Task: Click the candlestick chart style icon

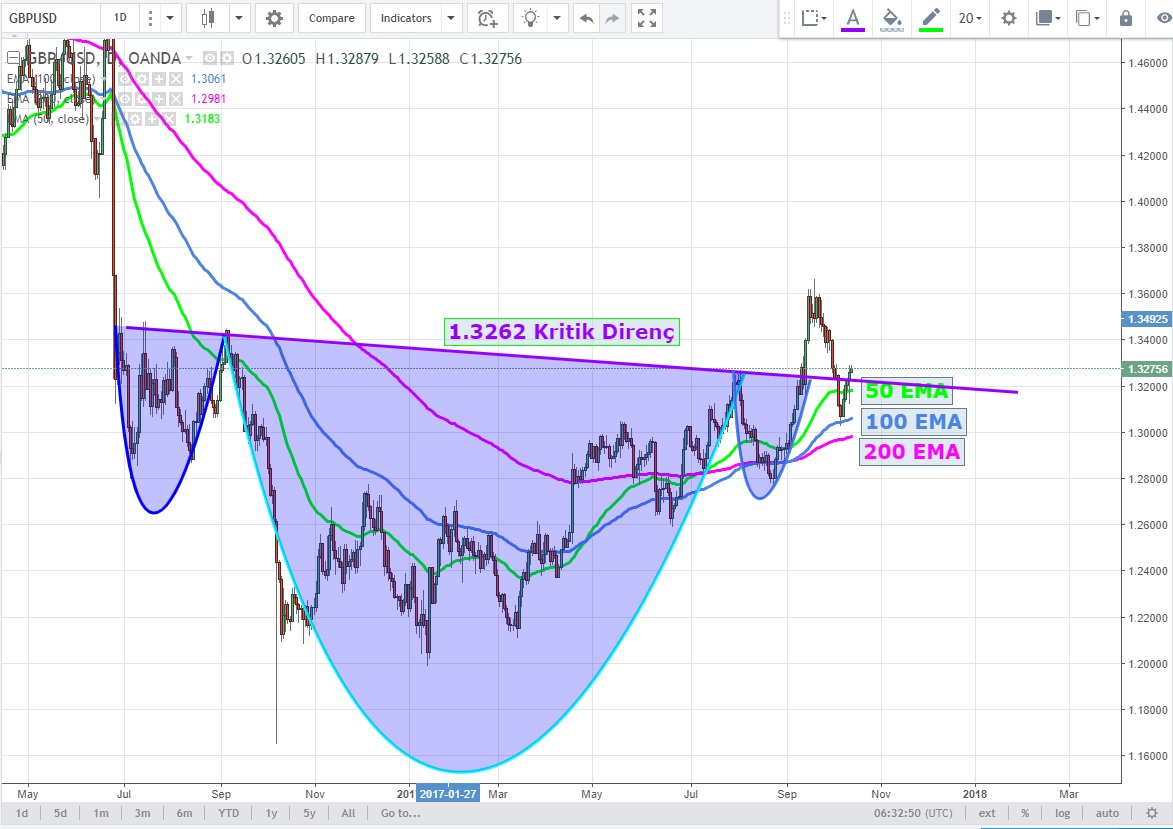Action: coord(208,18)
